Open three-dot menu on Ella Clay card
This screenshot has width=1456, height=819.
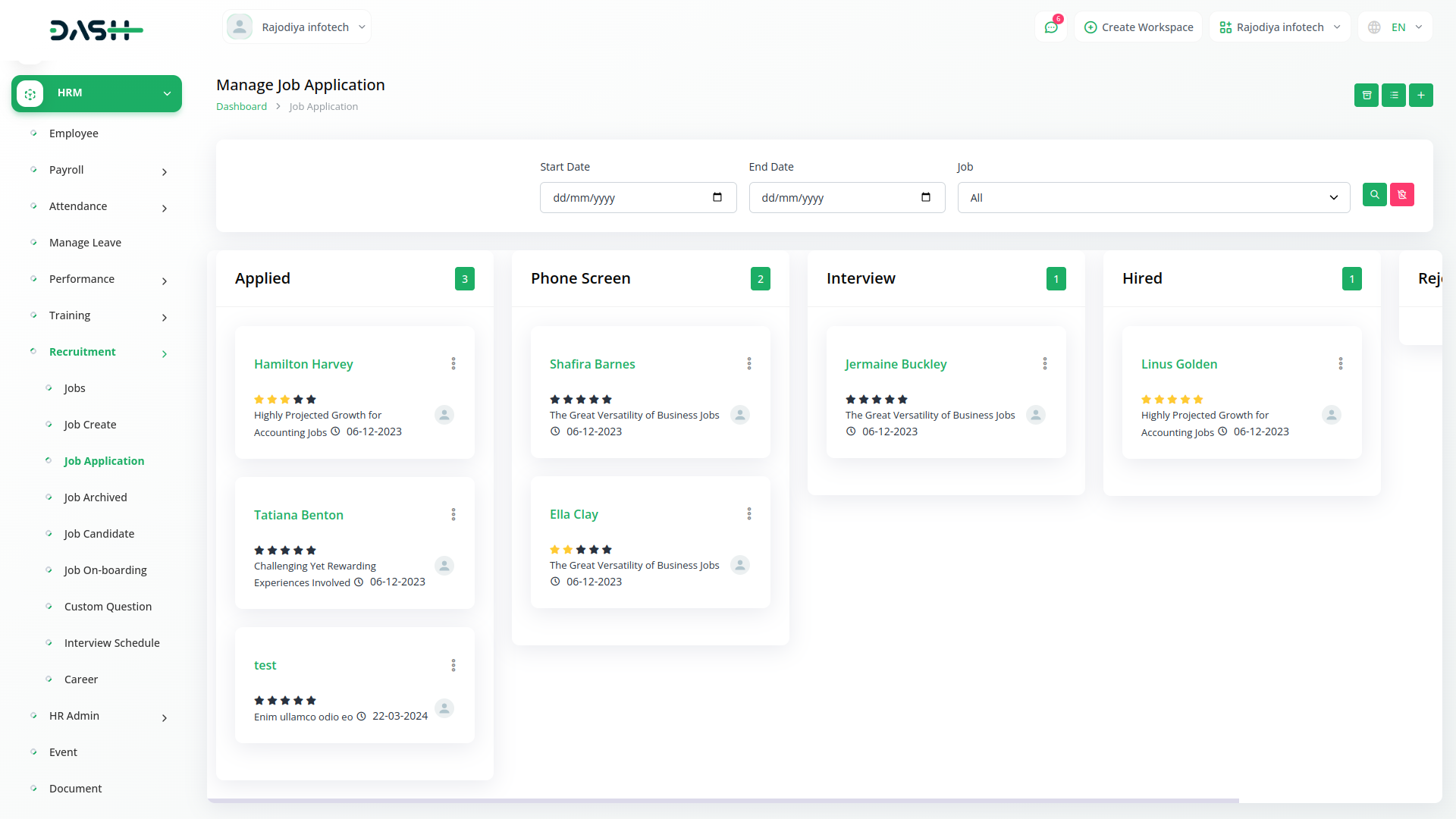coord(748,514)
